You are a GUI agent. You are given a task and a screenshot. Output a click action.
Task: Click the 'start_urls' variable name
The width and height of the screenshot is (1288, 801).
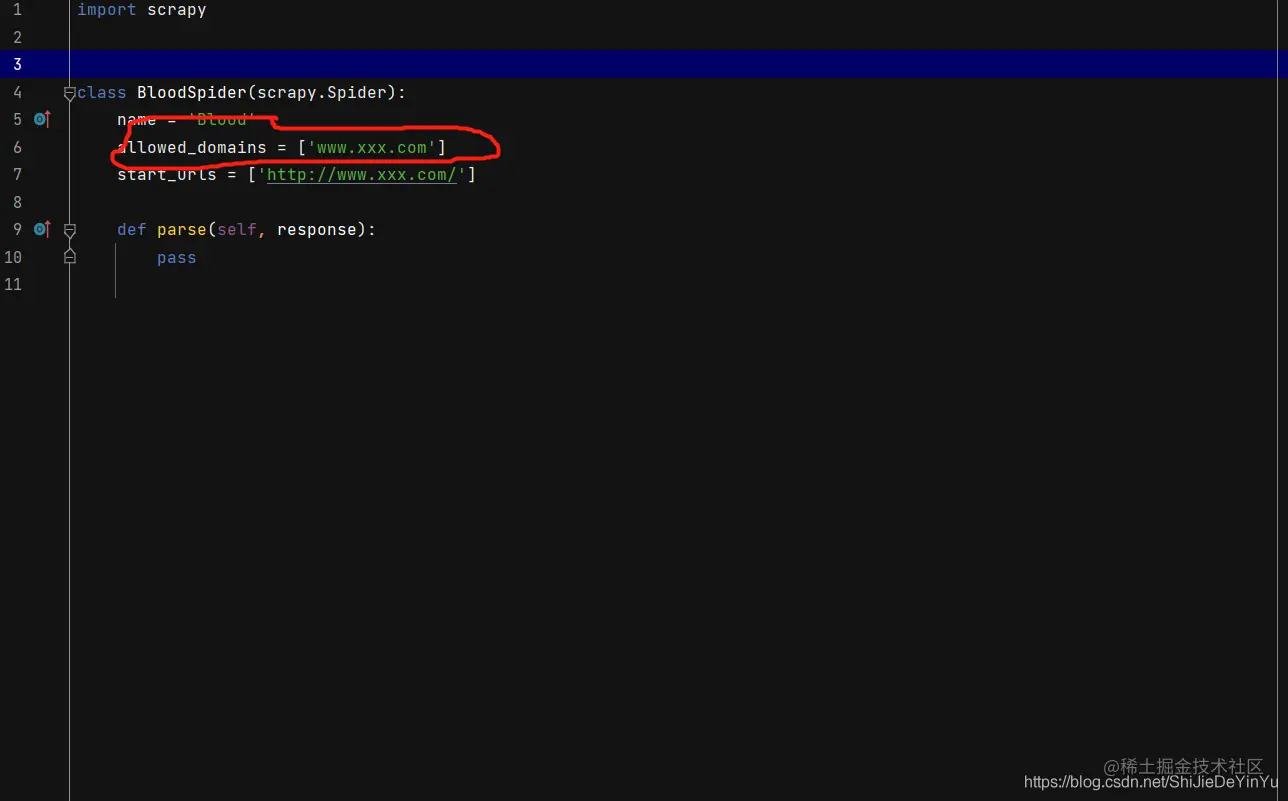tap(167, 175)
